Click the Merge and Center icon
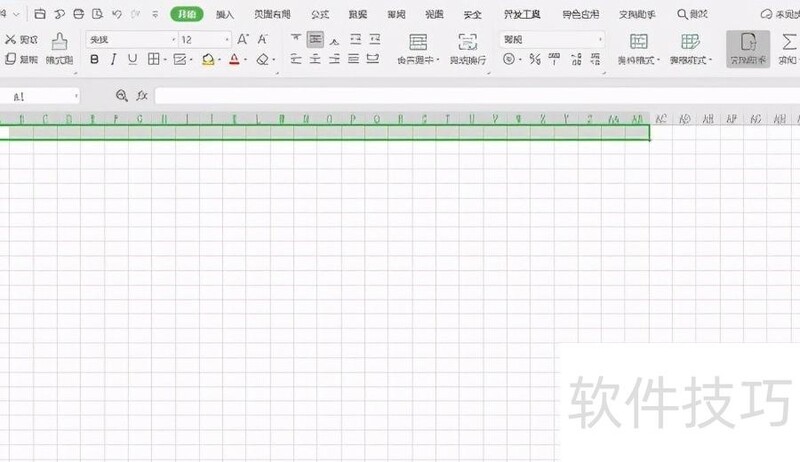 [418, 42]
